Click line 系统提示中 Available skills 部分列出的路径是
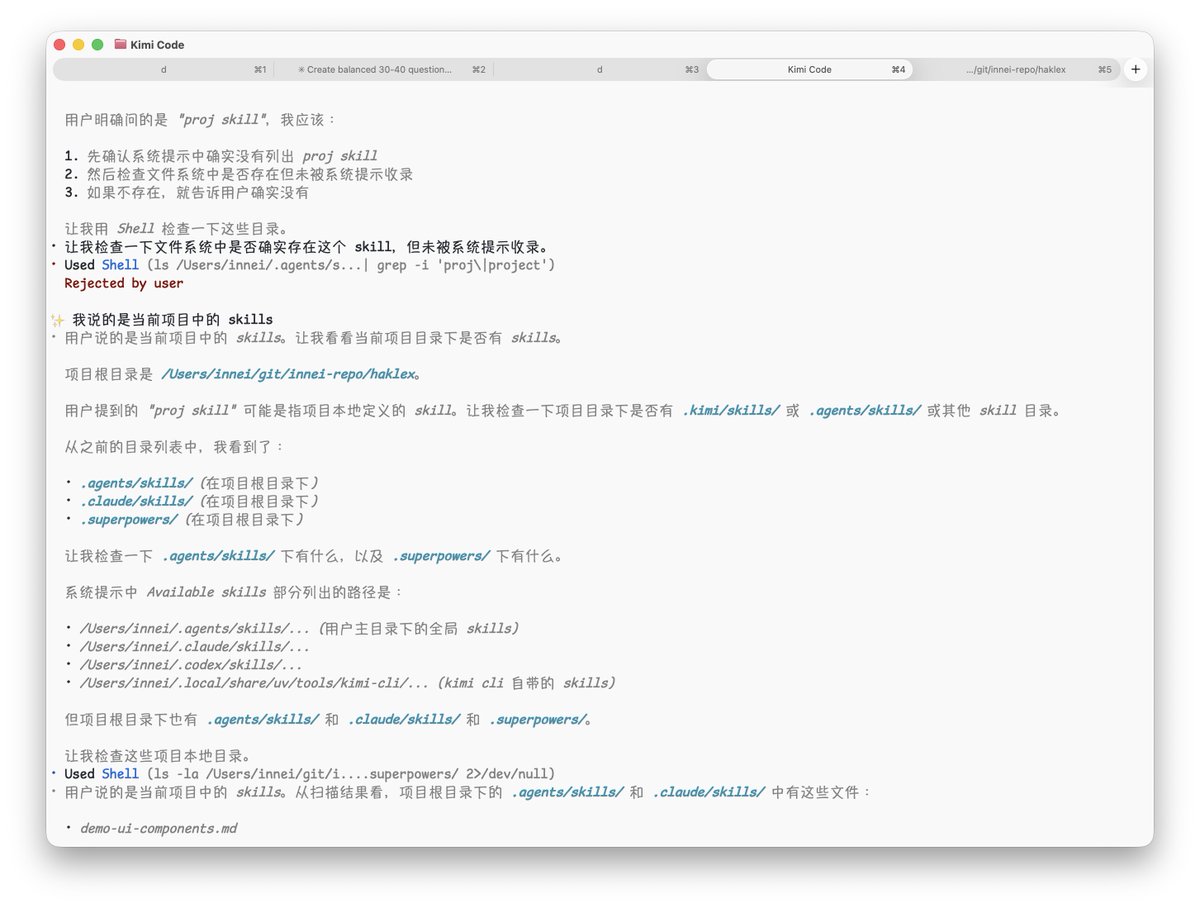Screen dimensions: 1200x908 (x=234, y=592)
